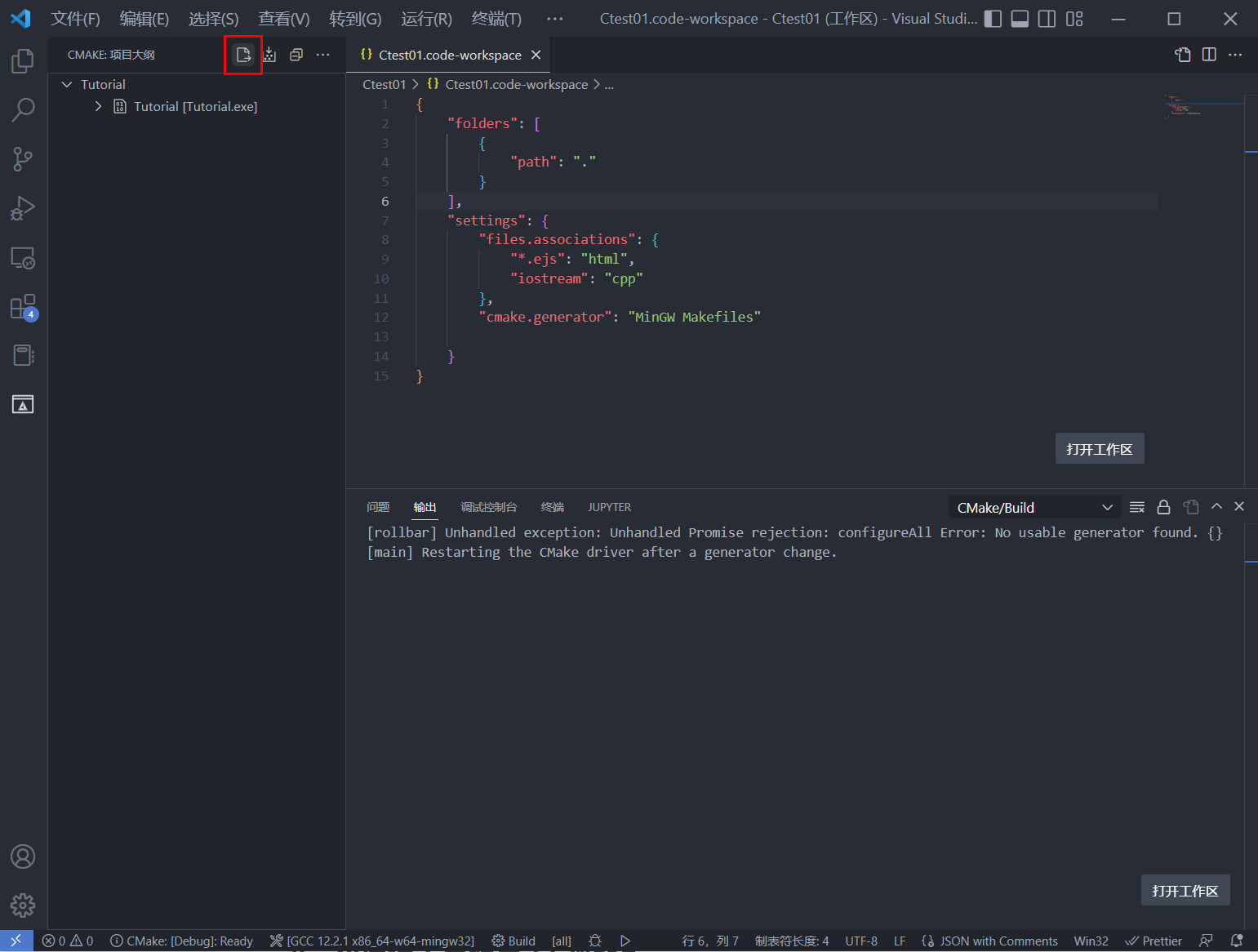Viewport: 1258px width, 952px height.
Task: Open the Search view in activity bar
Action: coord(22,109)
